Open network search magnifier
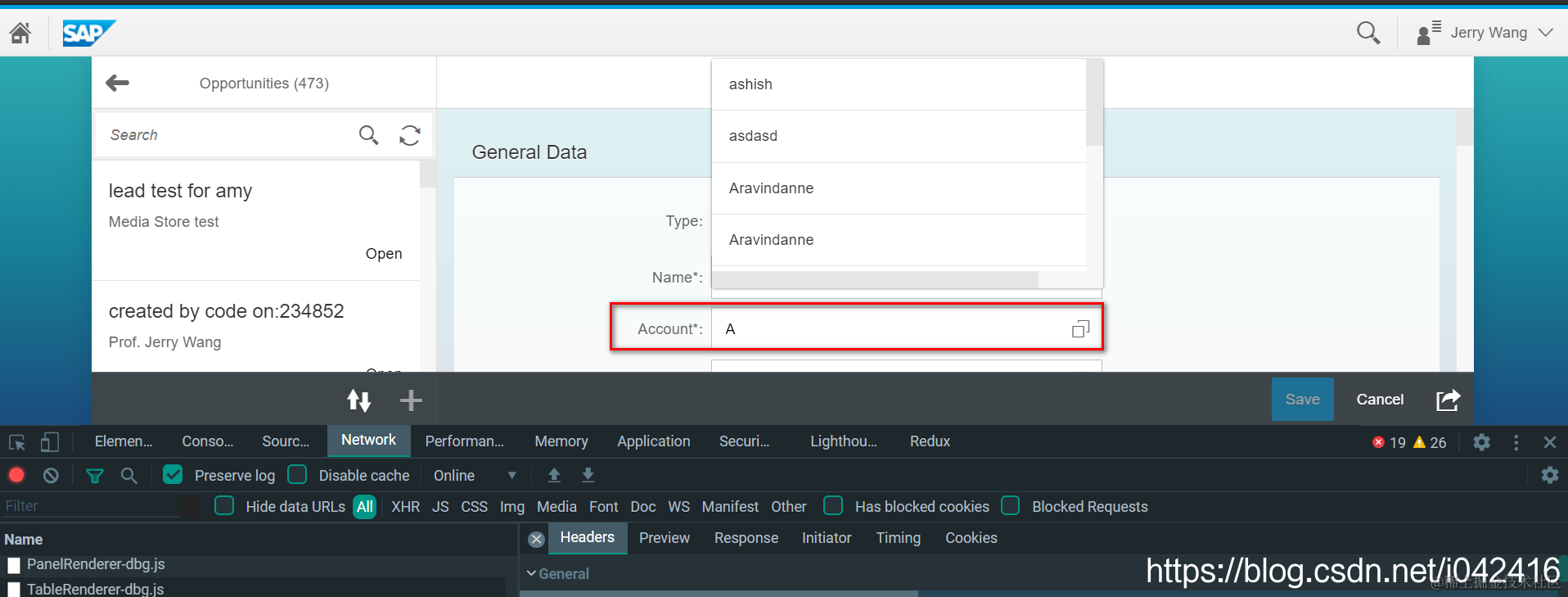 pyautogui.click(x=128, y=475)
